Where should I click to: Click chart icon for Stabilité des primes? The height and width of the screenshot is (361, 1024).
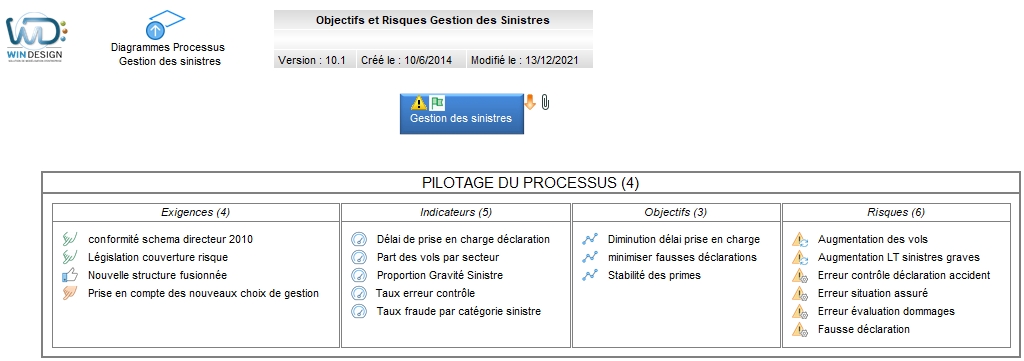pyautogui.click(x=590, y=275)
